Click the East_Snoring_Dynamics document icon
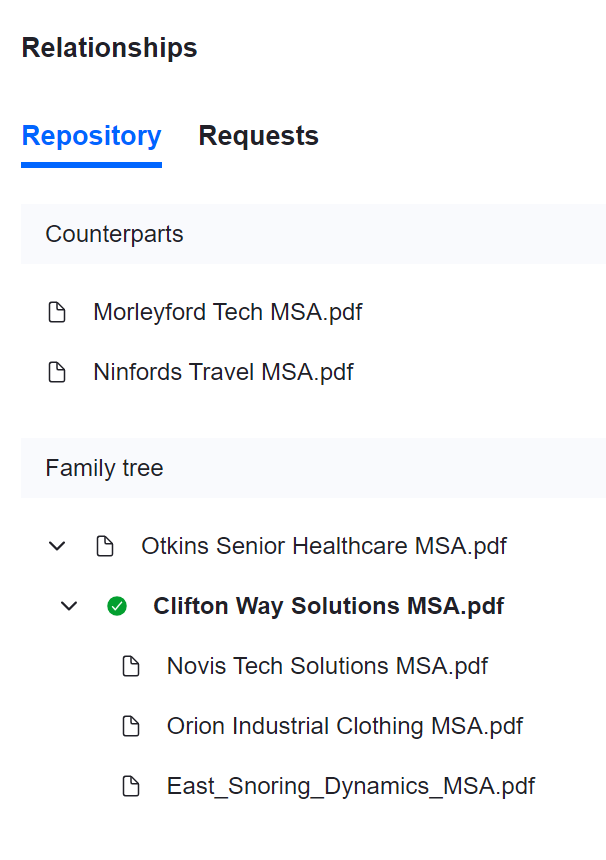Viewport: 606px width, 860px height. pyautogui.click(x=131, y=786)
